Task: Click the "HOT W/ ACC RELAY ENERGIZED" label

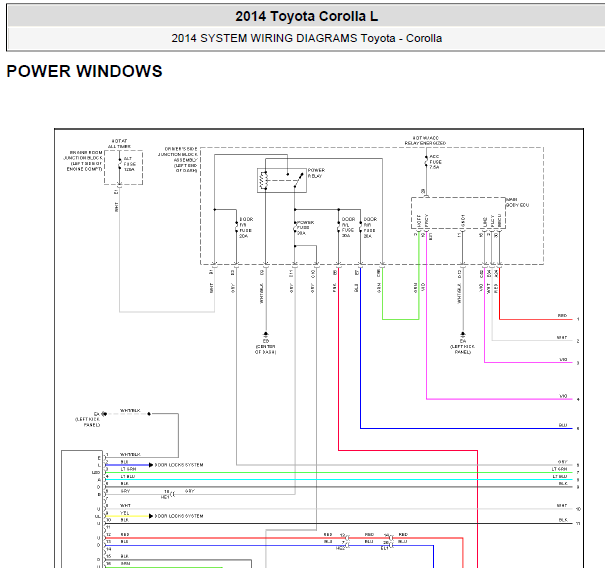Action: tap(425, 140)
